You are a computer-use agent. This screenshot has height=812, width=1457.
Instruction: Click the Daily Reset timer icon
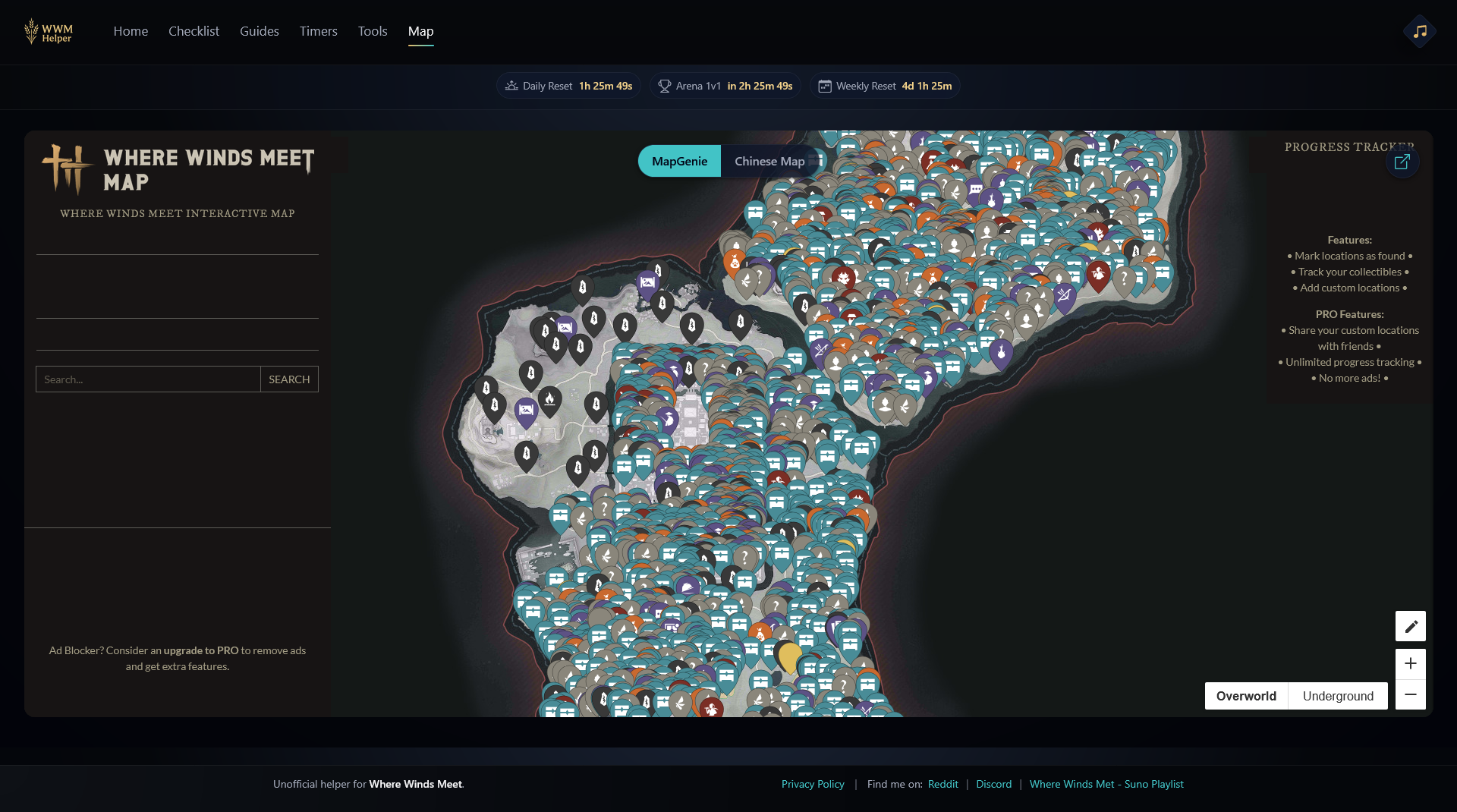click(511, 86)
